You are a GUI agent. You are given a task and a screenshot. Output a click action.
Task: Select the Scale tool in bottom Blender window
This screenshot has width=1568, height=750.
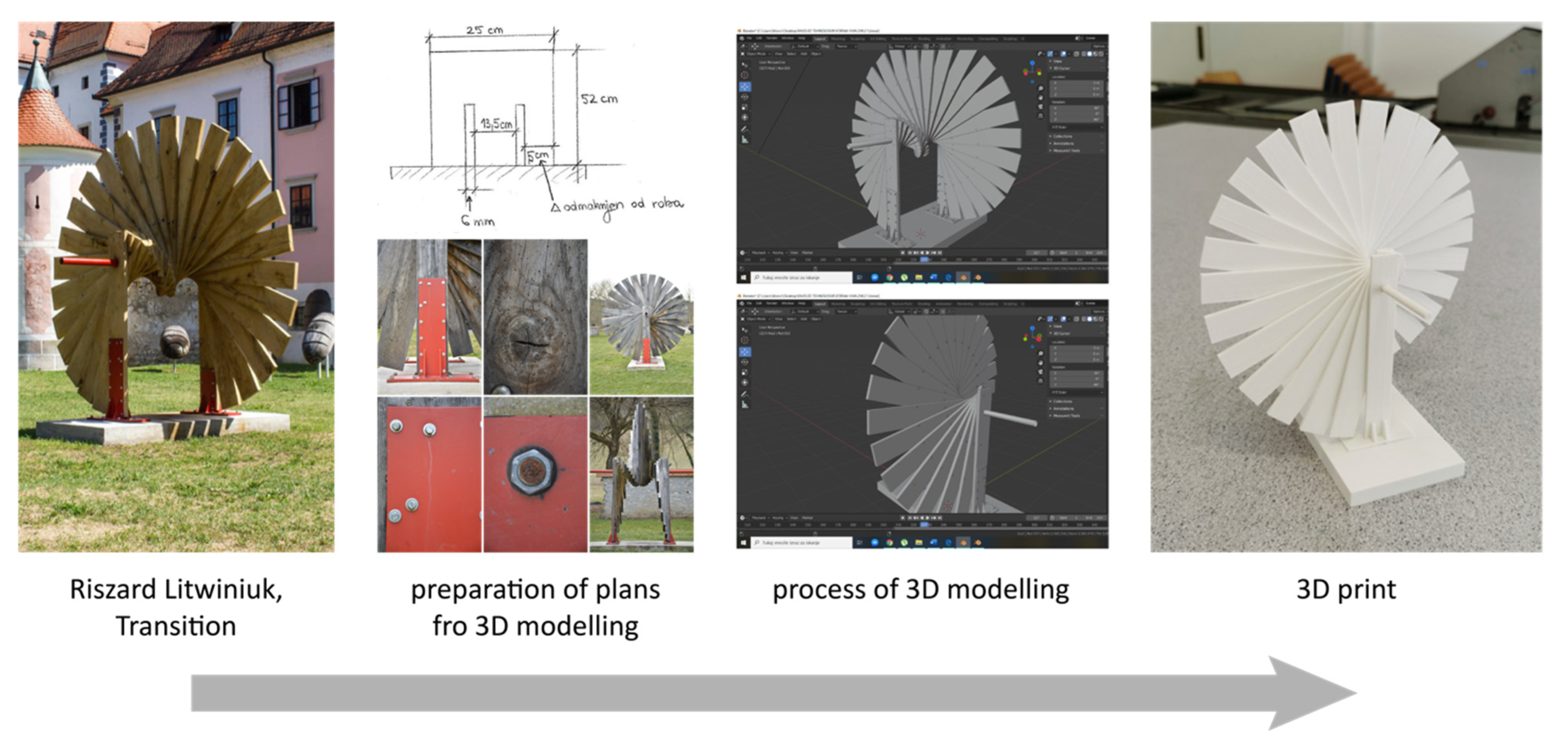tap(745, 373)
